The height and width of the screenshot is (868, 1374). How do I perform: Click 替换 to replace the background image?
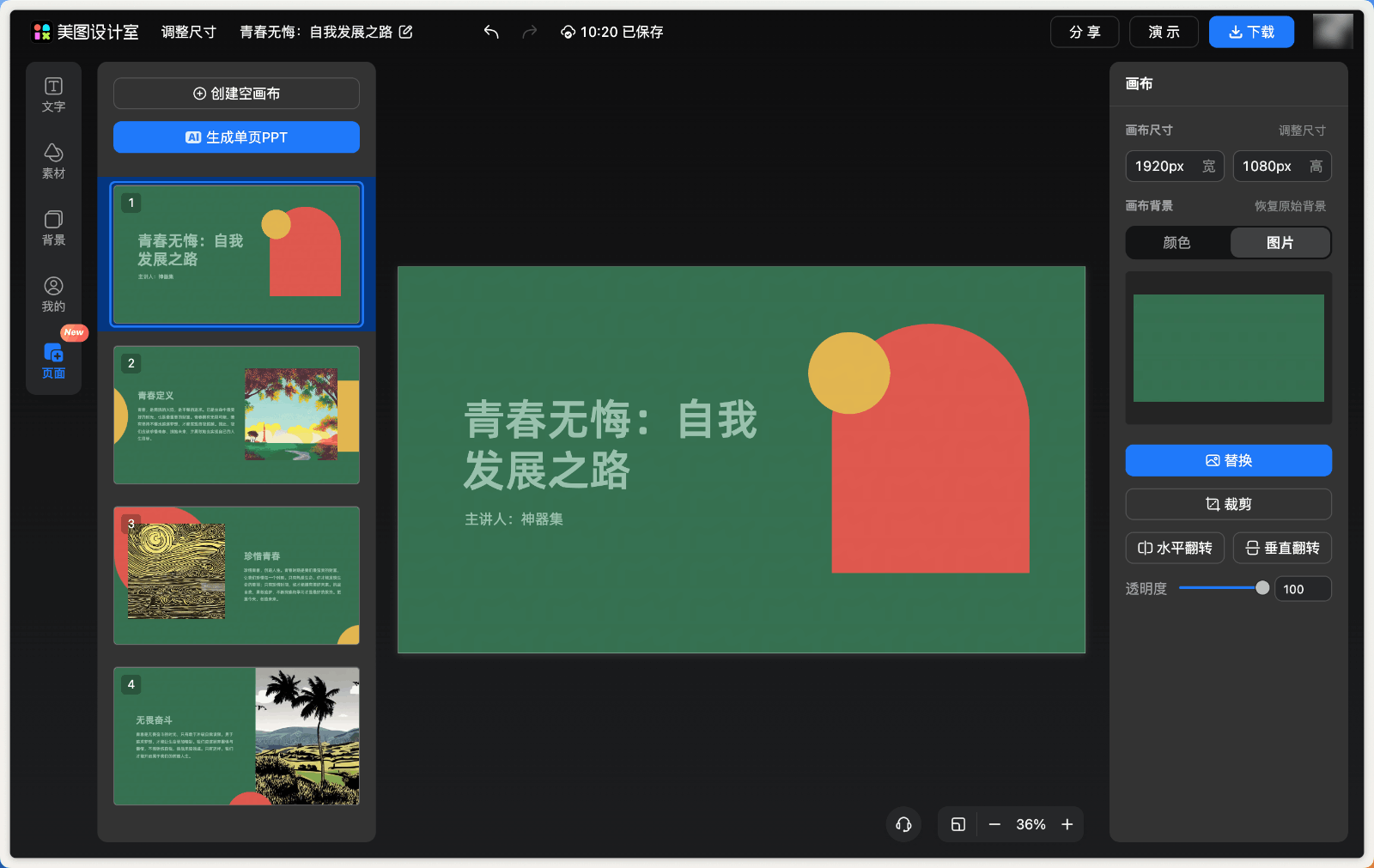(x=1228, y=460)
